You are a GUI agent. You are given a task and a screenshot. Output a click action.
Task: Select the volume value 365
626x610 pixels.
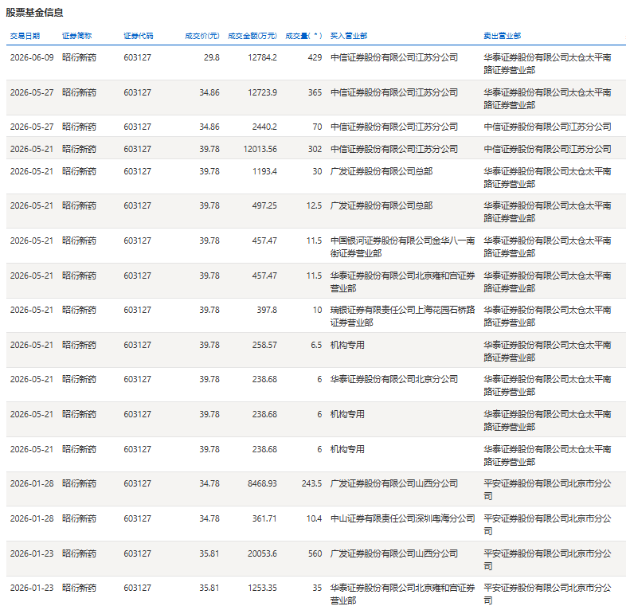click(x=315, y=93)
